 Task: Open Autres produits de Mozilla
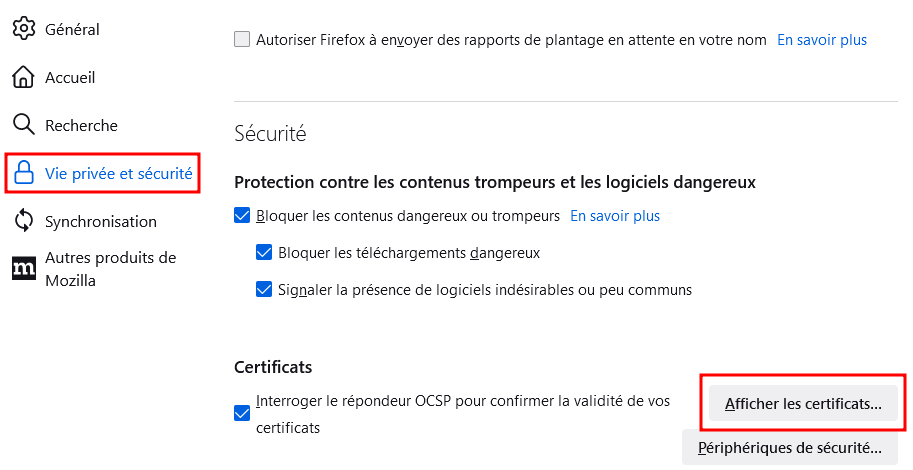[111, 269]
